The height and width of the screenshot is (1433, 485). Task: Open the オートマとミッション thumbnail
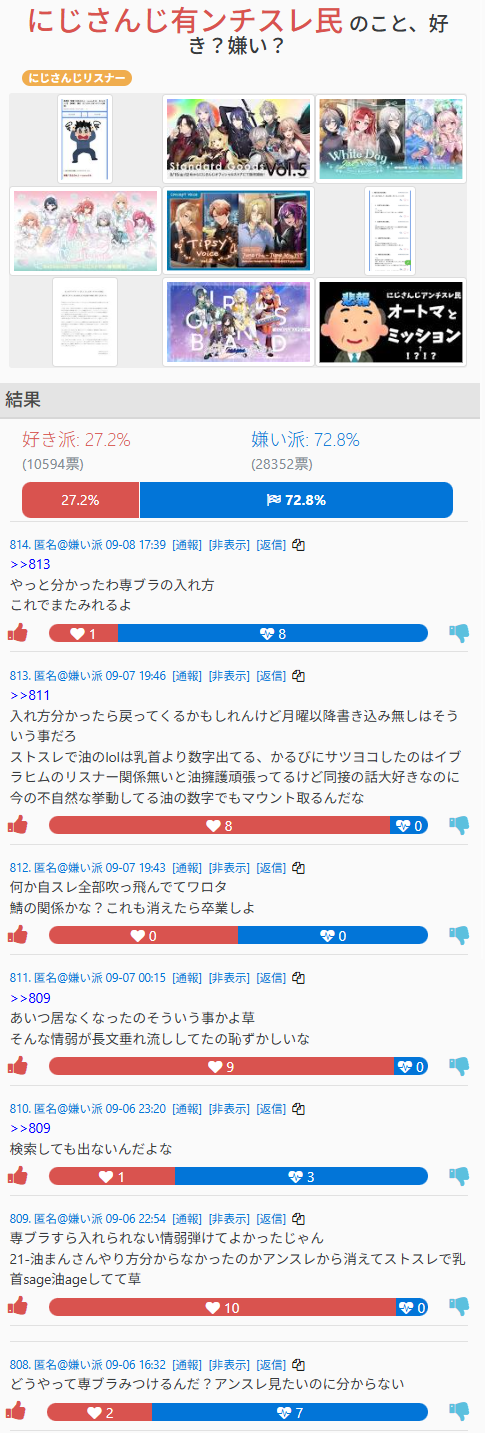pos(391,322)
